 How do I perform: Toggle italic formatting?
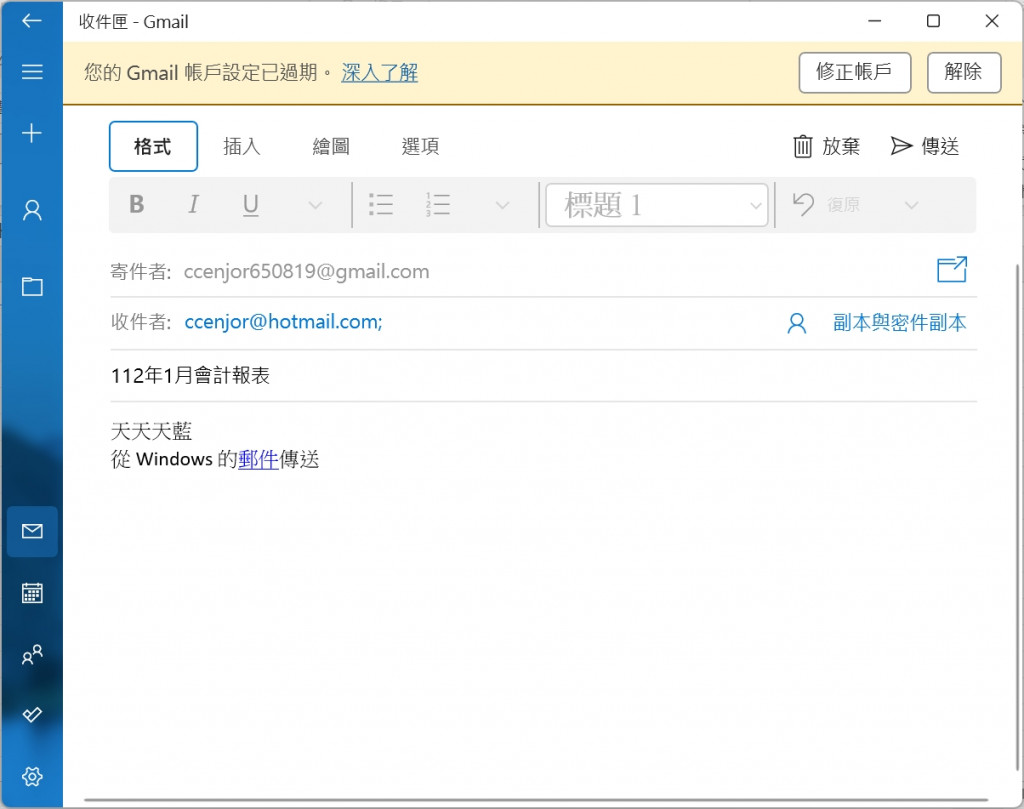click(x=193, y=204)
